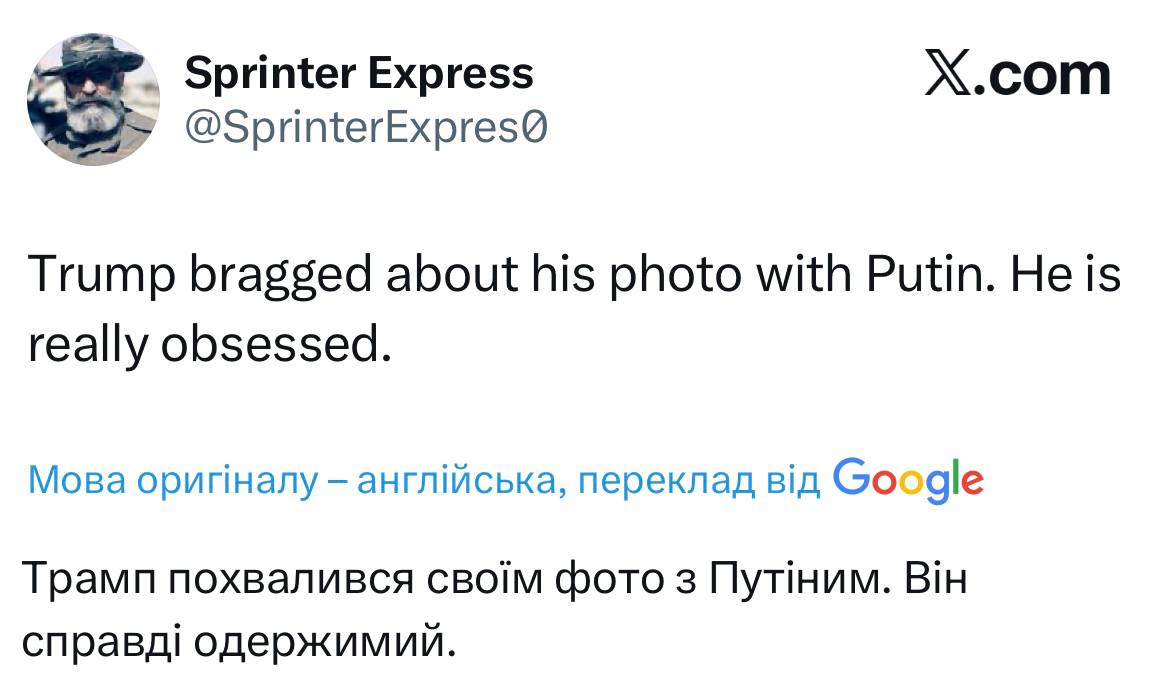Select the word "англійська" in translation notice
The image size is (1170, 687).
[x=460, y=481]
